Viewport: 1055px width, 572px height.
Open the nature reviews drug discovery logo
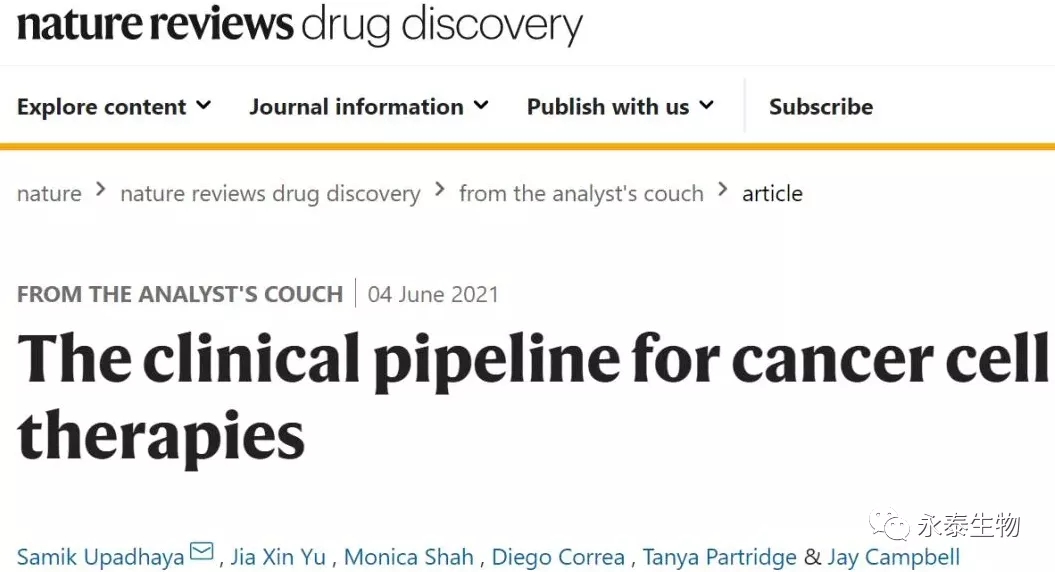point(299,25)
